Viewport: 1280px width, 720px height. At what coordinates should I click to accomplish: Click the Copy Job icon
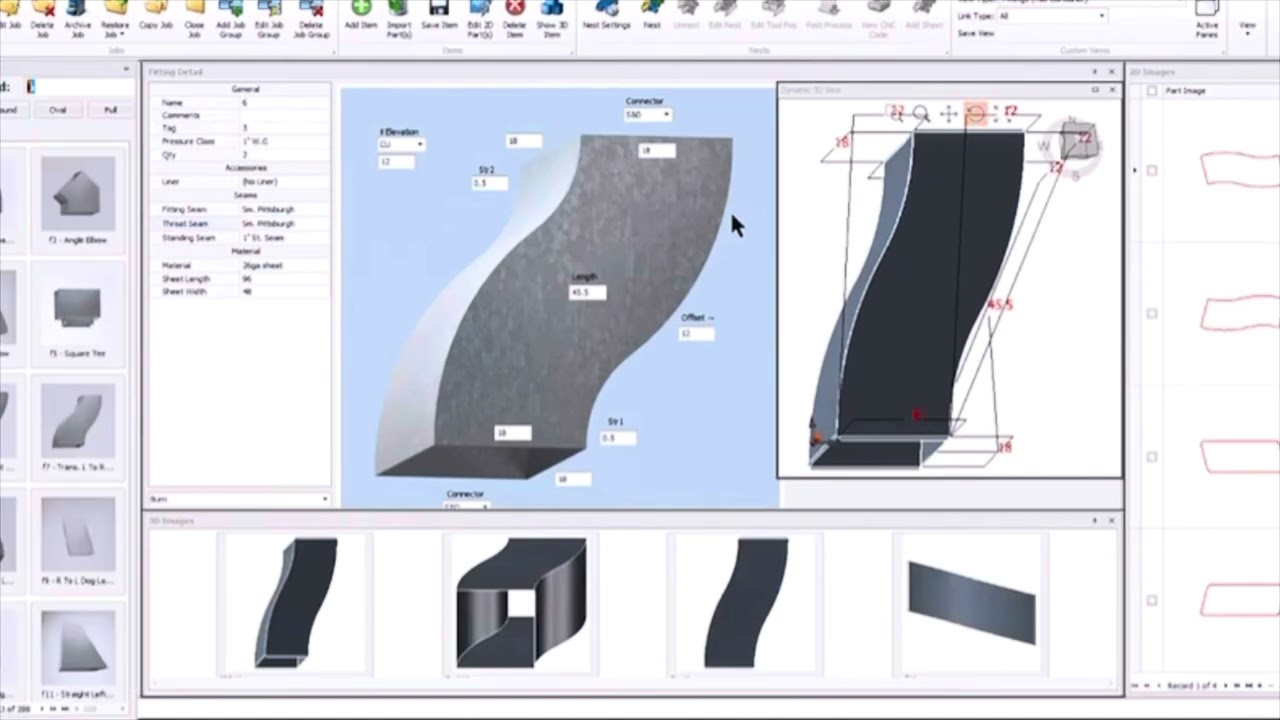pyautogui.click(x=156, y=9)
